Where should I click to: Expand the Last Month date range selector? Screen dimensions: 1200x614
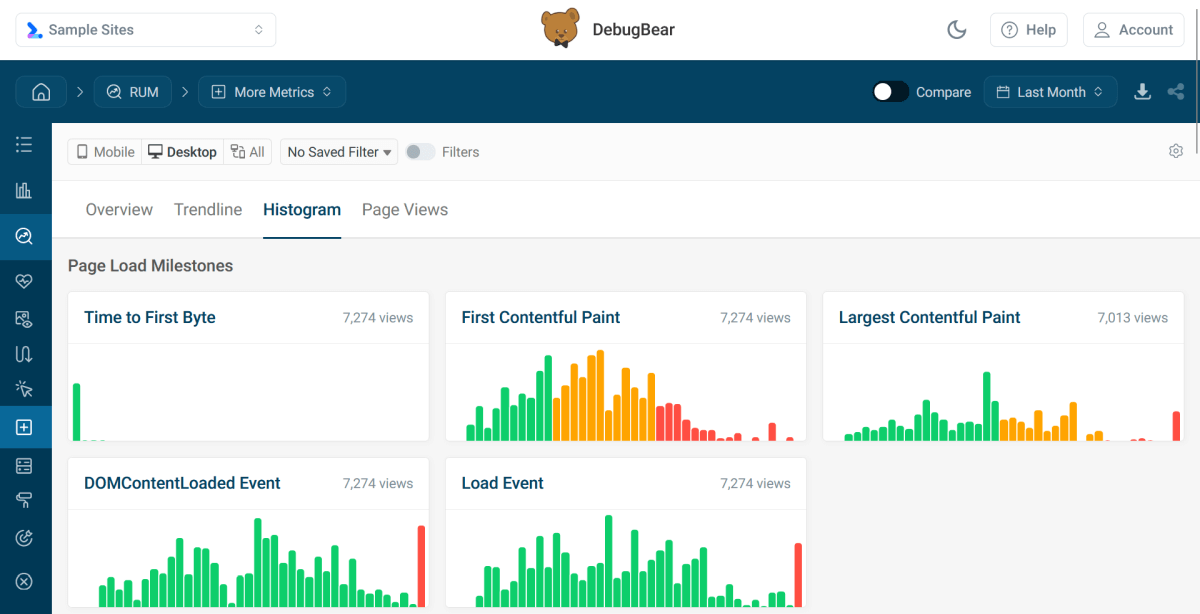[x=1050, y=91]
